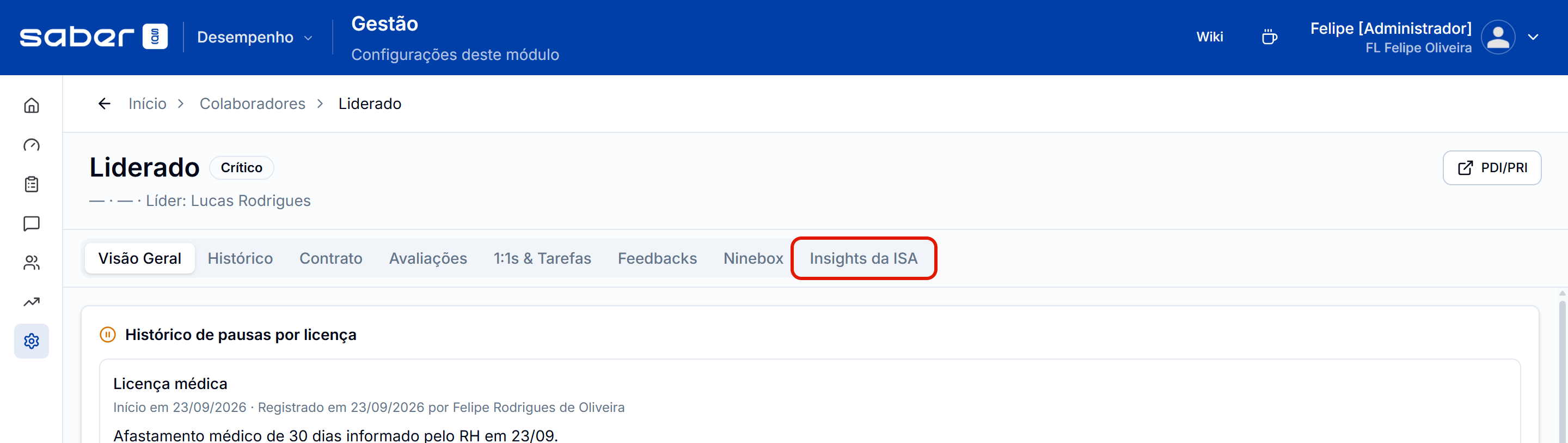This screenshot has width=1568, height=443.
Task: Expand the Desempenho module dropdown
Action: pyautogui.click(x=254, y=37)
